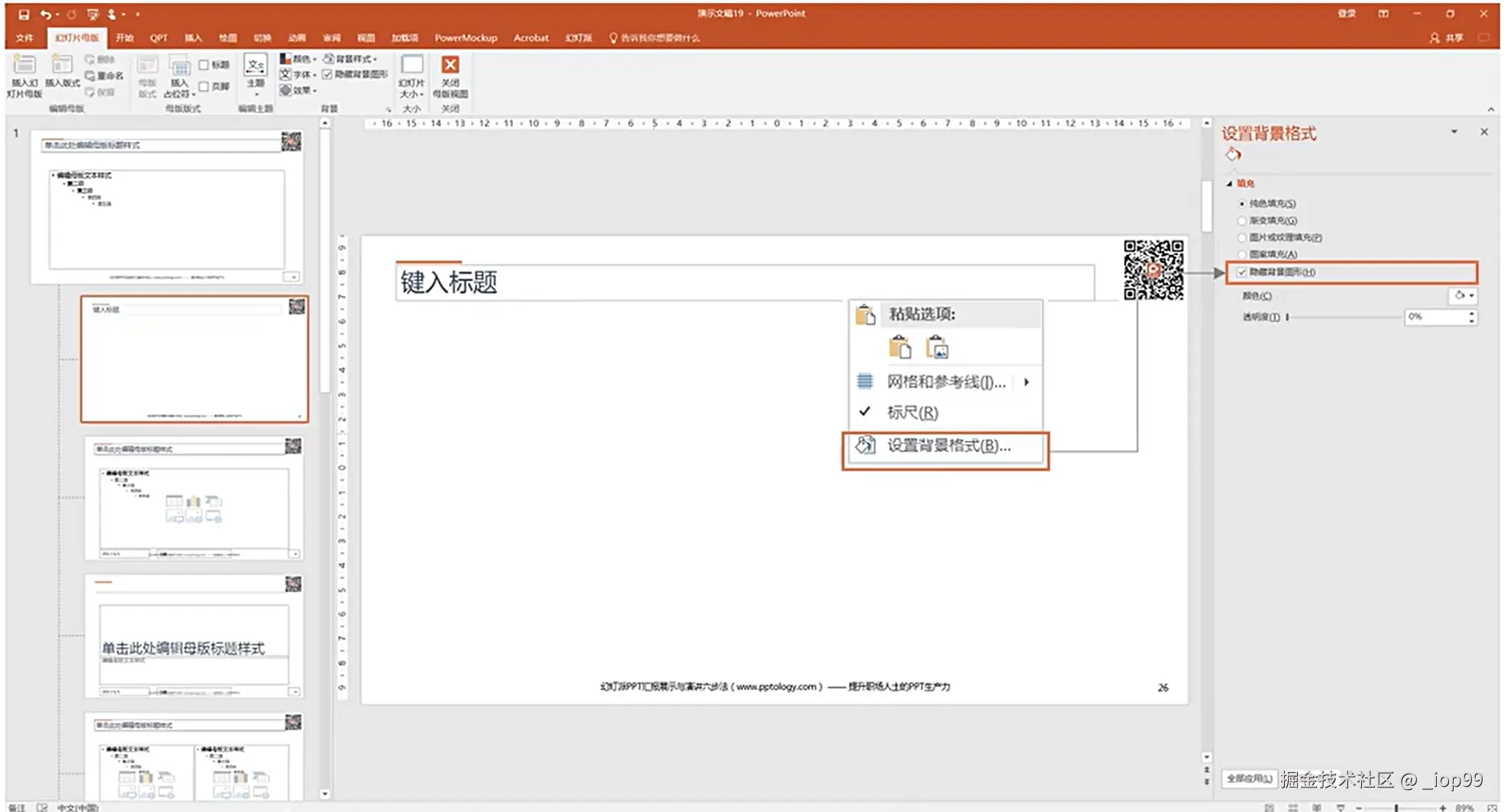This screenshot has height=812, width=1504.
Task: Click the Save icon in quick access toolbar
Action: pyautogui.click(x=24, y=14)
